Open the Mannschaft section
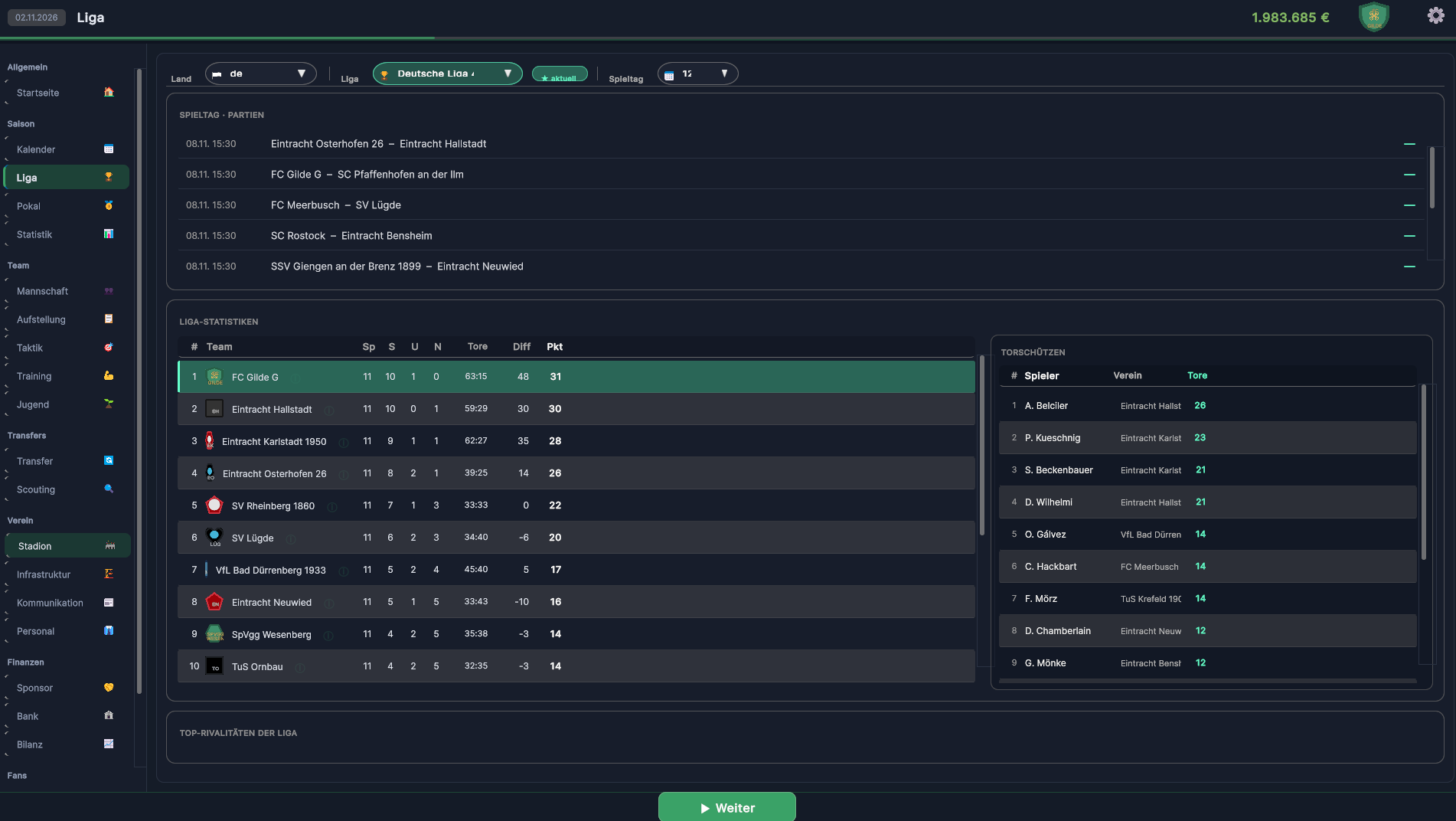1456x821 pixels. (x=66, y=291)
